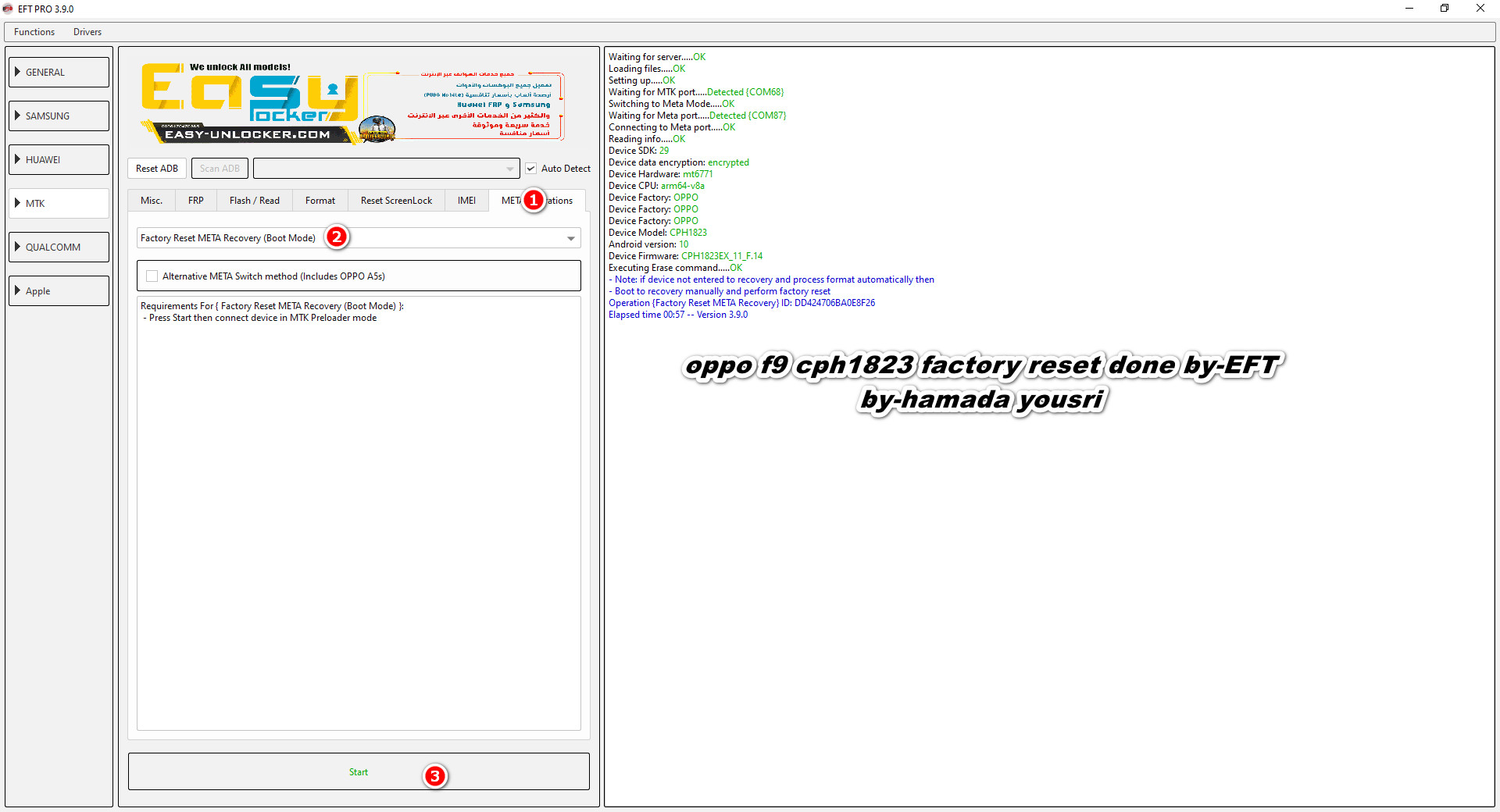Click the 'Note: if device not entered to recovery' line
1500x812 pixels.
point(772,280)
